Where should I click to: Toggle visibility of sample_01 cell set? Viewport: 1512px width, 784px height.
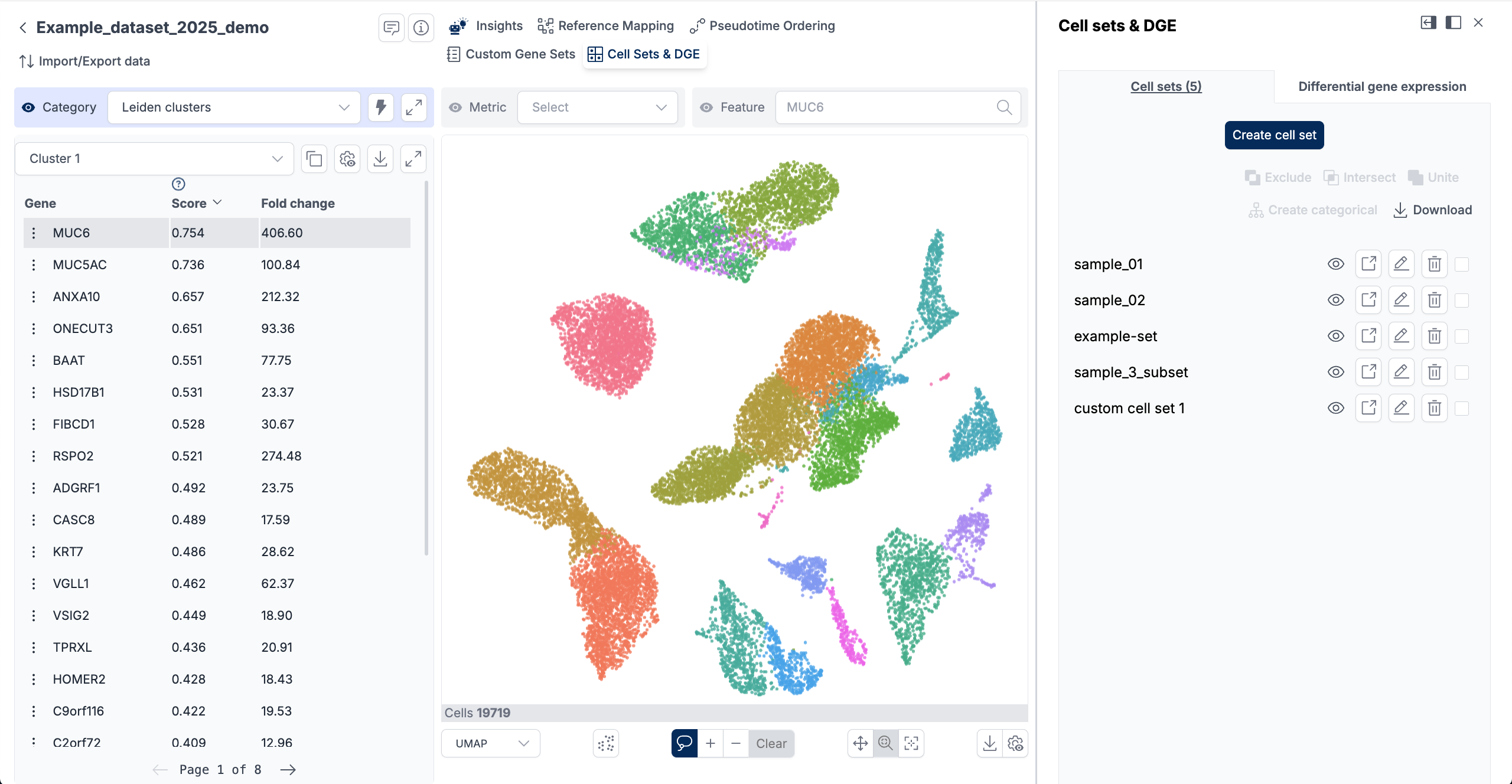coord(1335,264)
